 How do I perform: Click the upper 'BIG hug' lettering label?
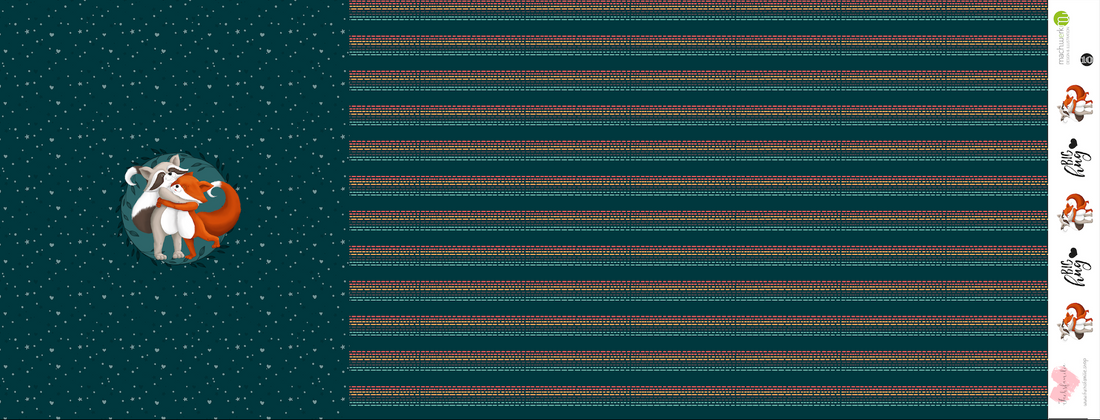pyautogui.click(x=1075, y=158)
